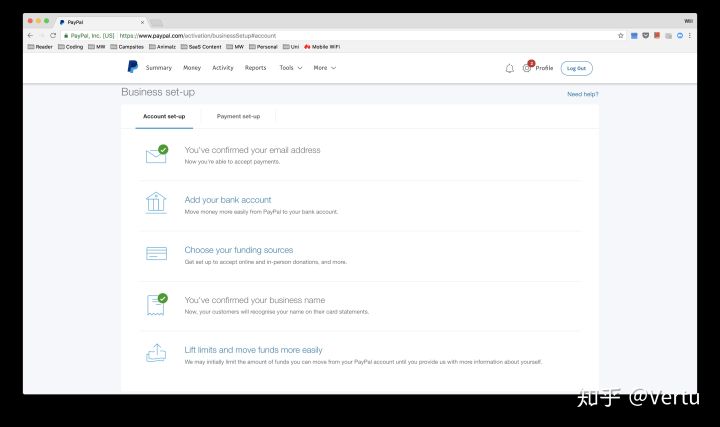Image resolution: width=720 pixels, height=427 pixels.
Task: Open a new tab with the new-tab button
Action: 157,22
